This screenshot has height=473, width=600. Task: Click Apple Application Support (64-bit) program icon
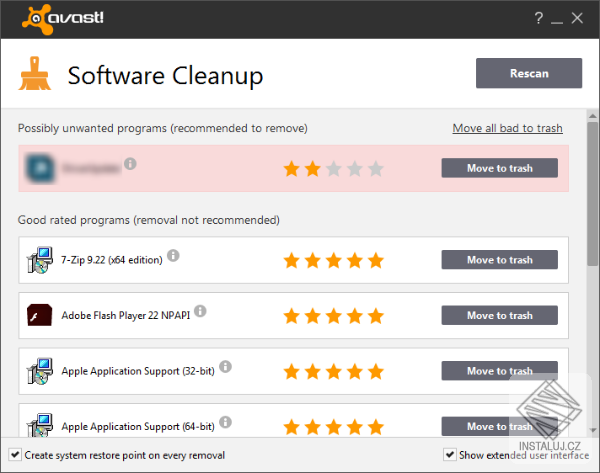[x=39, y=425]
